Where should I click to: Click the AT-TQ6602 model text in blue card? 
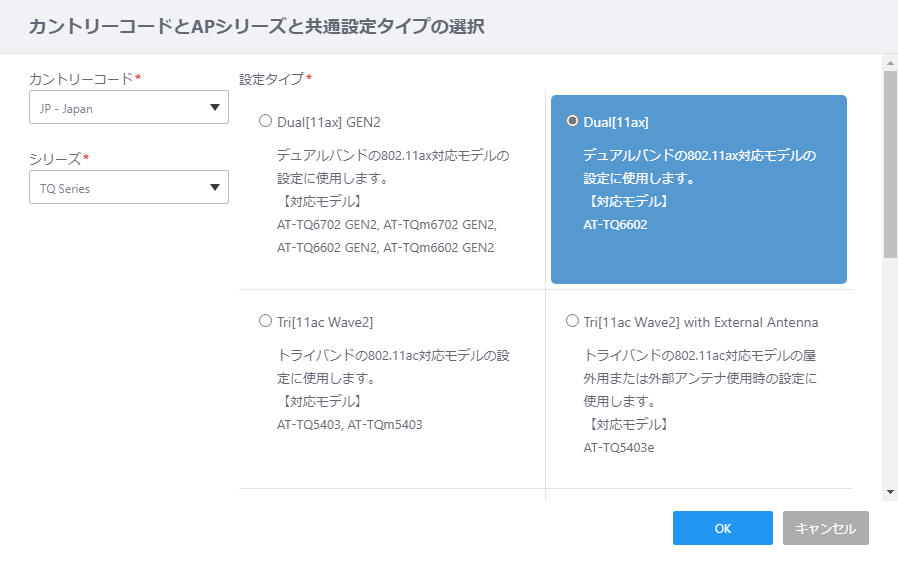(615, 225)
